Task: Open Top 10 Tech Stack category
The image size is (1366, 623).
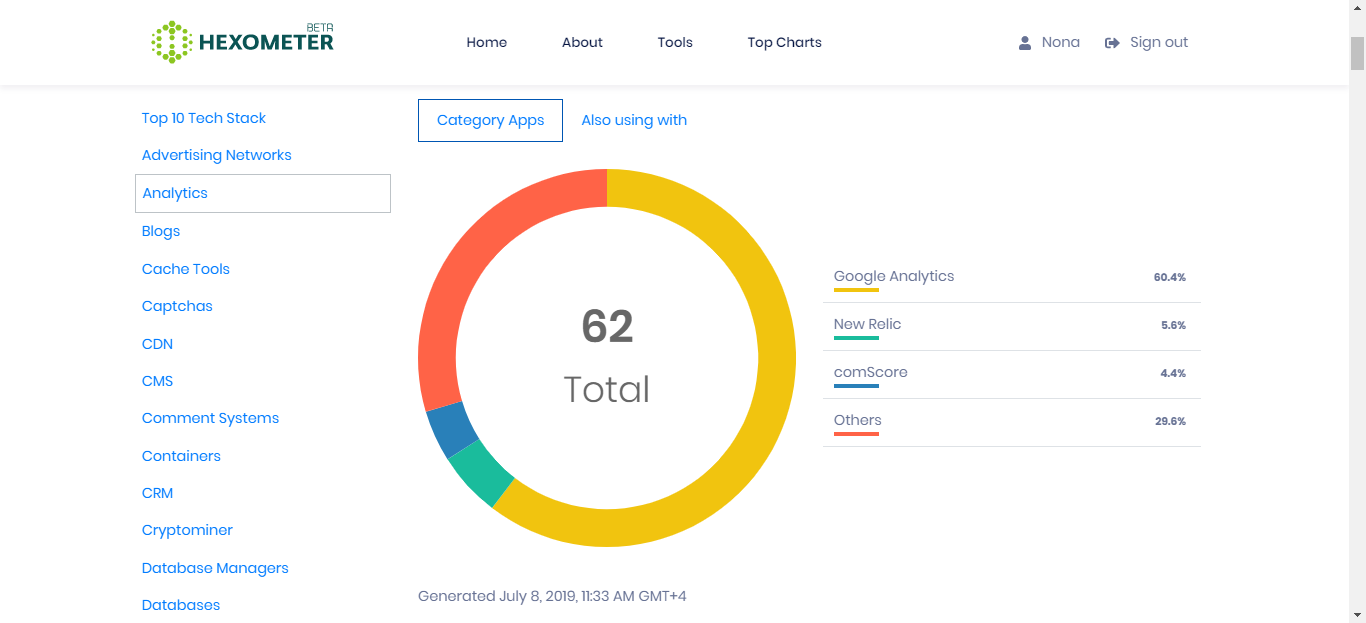Action: (204, 118)
